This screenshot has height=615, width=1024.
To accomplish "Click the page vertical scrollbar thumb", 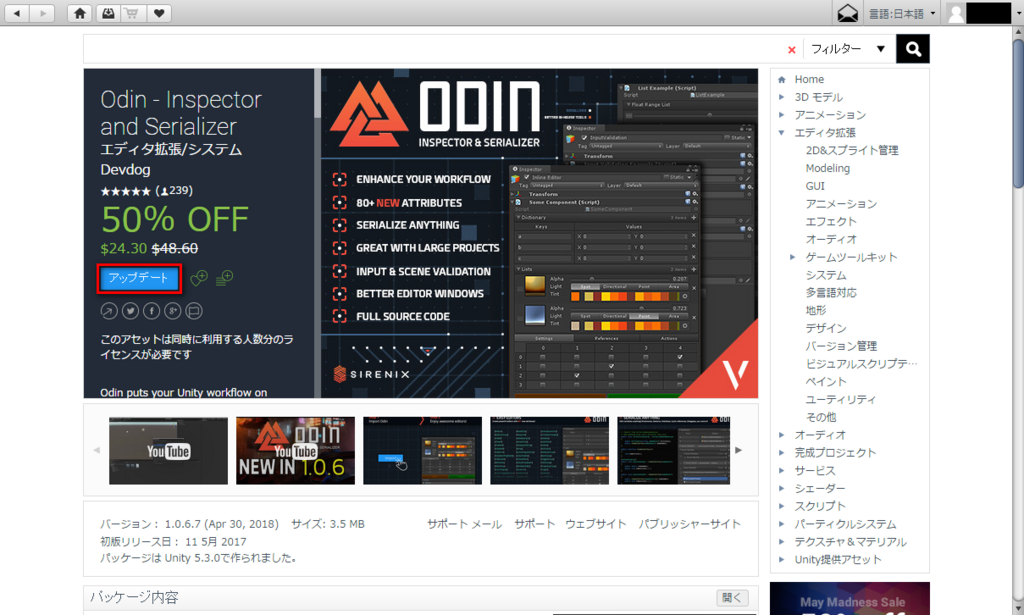I will click(1017, 114).
